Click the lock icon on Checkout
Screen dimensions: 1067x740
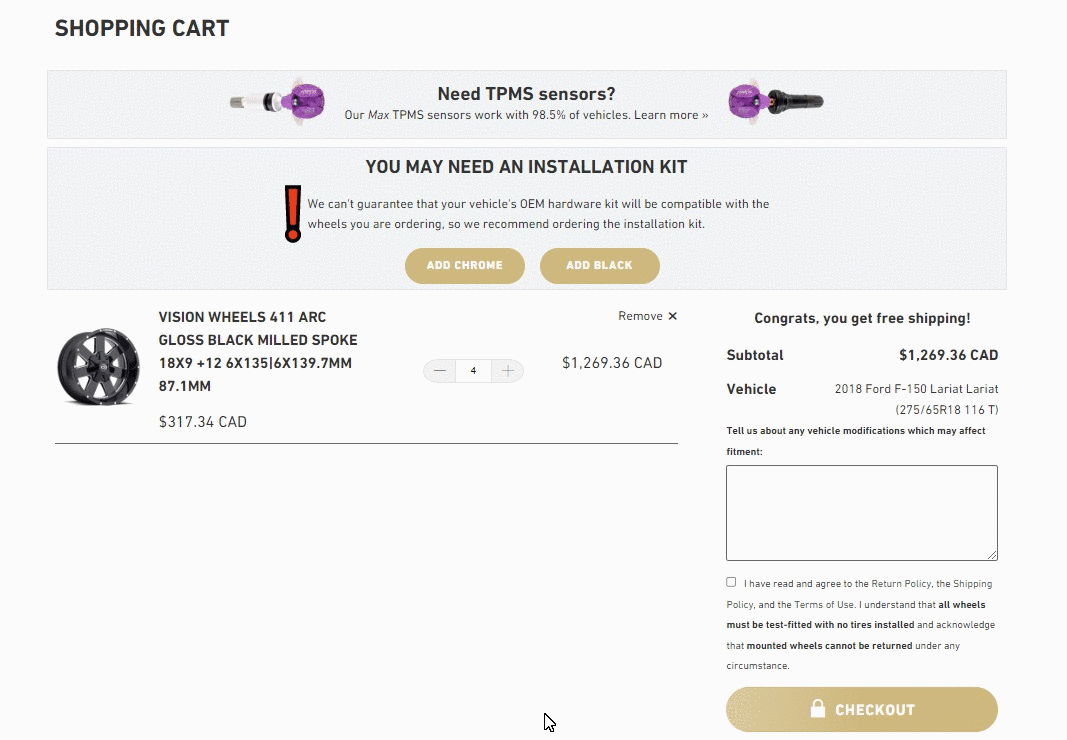coord(817,709)
